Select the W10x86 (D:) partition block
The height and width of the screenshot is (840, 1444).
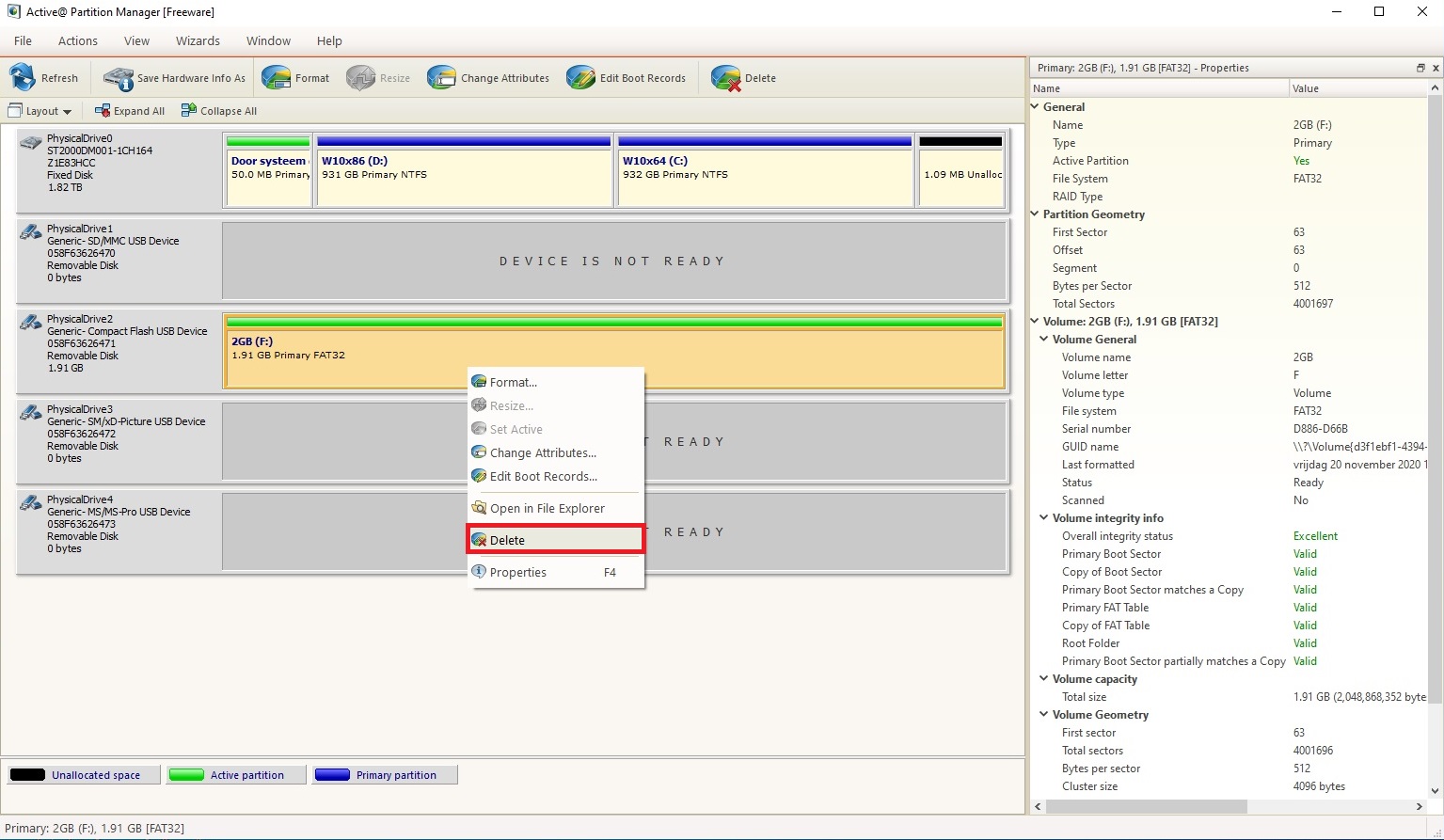[465, 169]
